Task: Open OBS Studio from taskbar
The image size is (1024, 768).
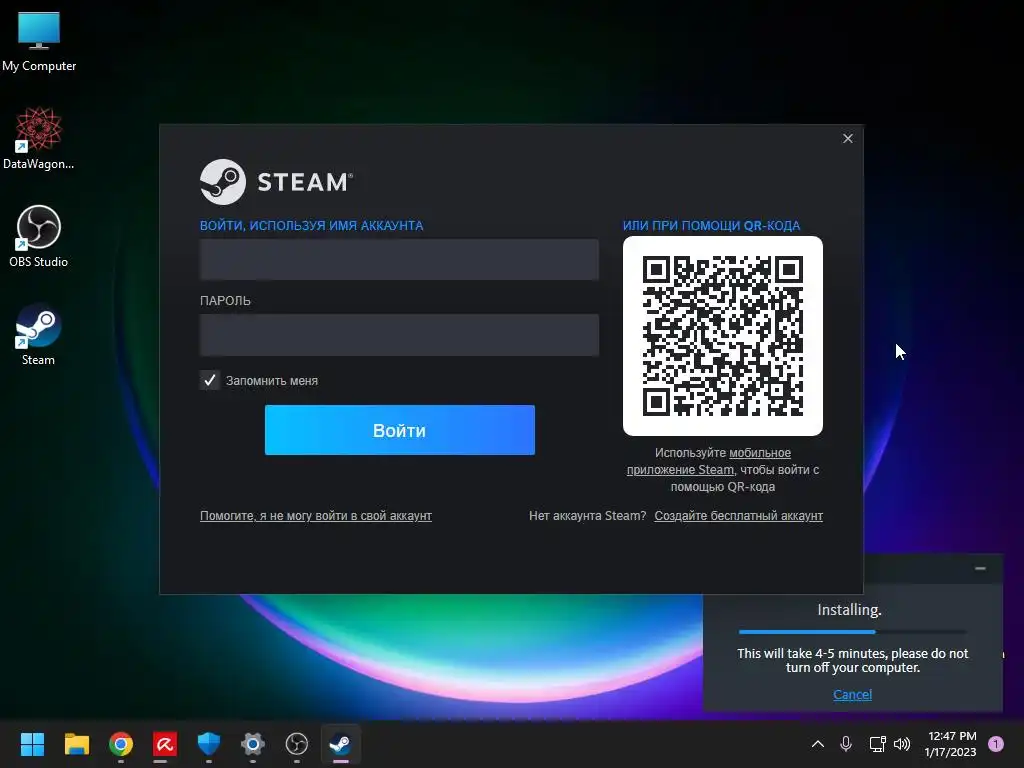Action: coord(296,744)
